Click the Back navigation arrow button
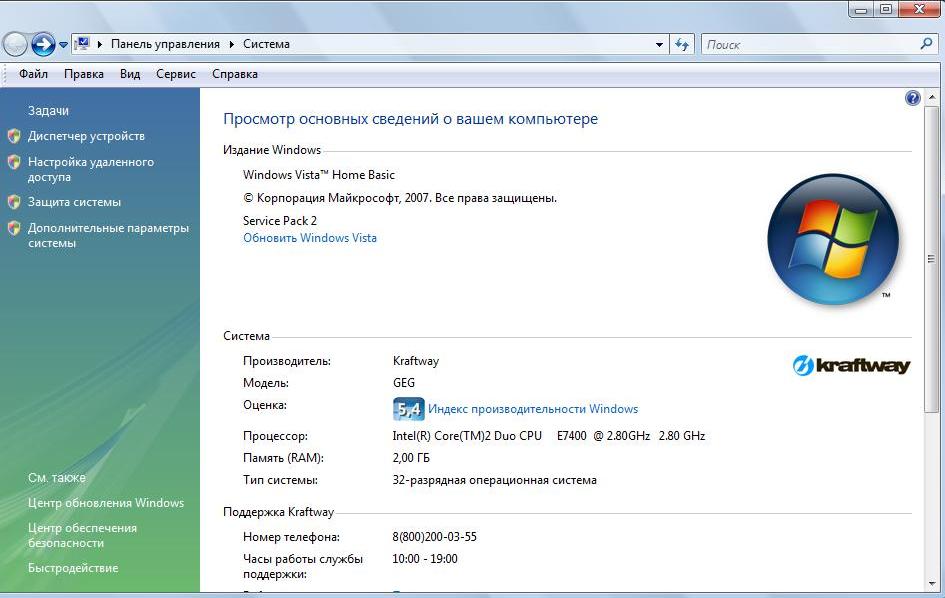Screen dimensions: 945x598 pos(15,44)
